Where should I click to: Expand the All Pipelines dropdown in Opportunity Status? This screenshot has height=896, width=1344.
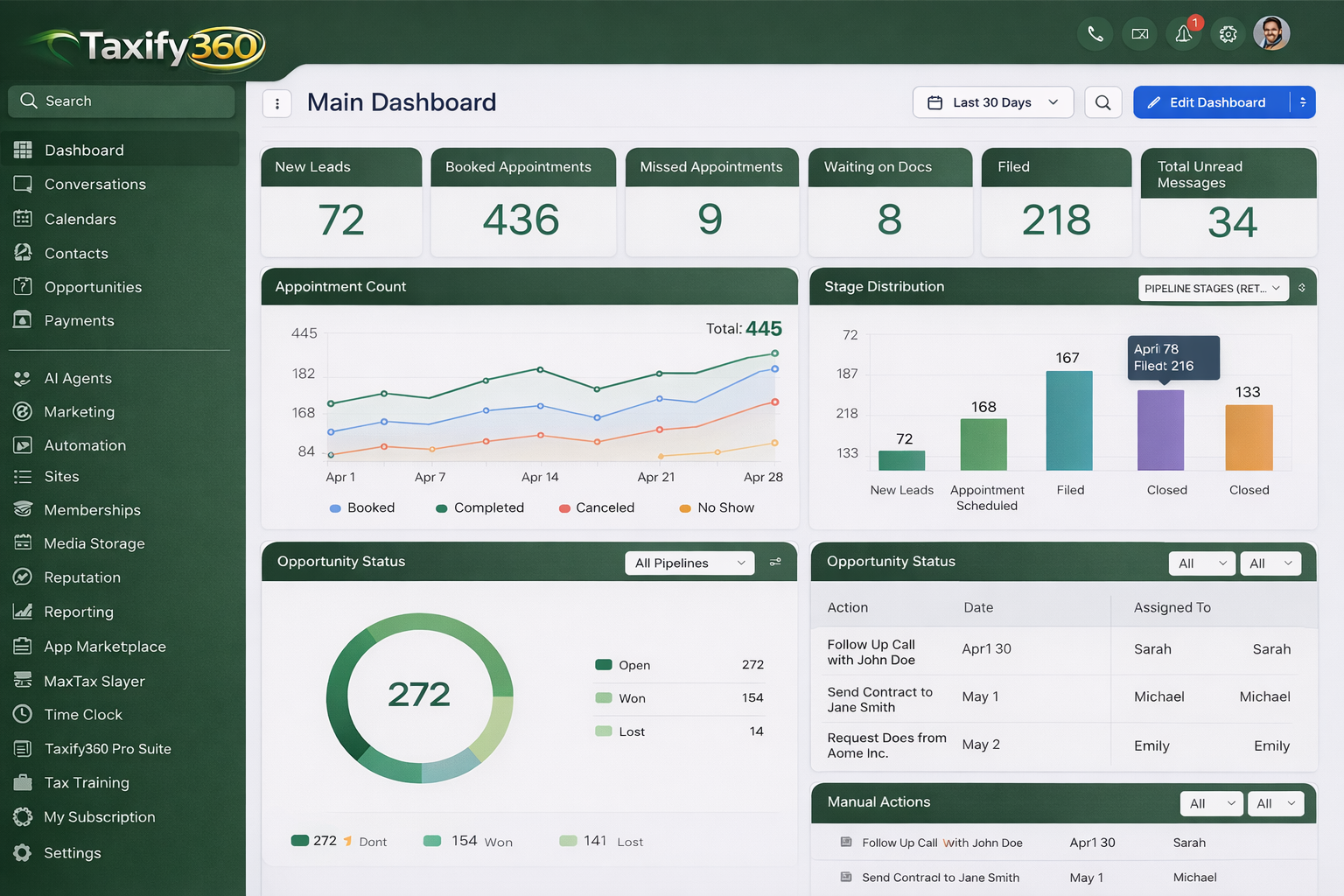(689, 563)
